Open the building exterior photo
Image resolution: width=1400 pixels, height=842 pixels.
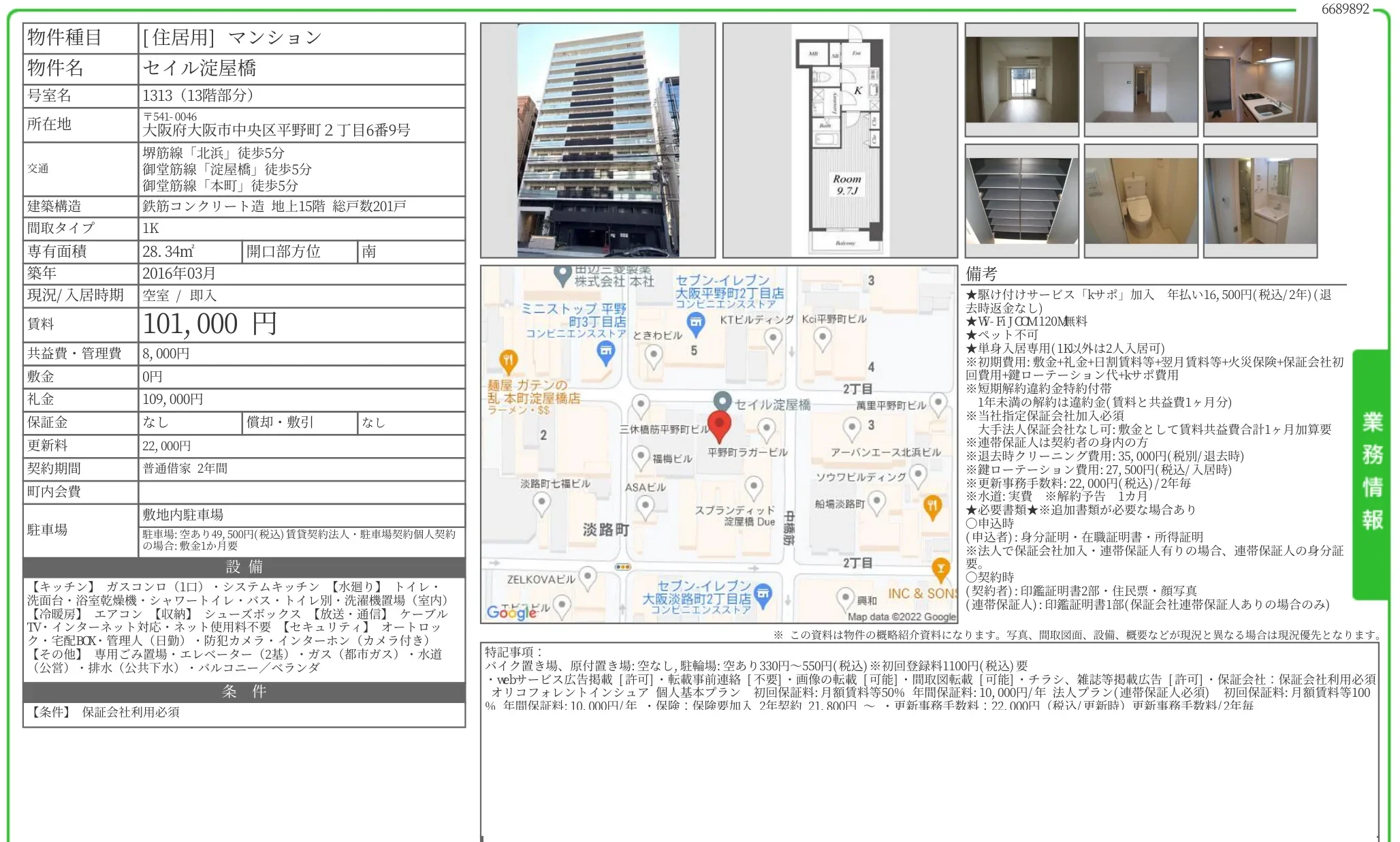pyautogui.click(x=598, y=140)
